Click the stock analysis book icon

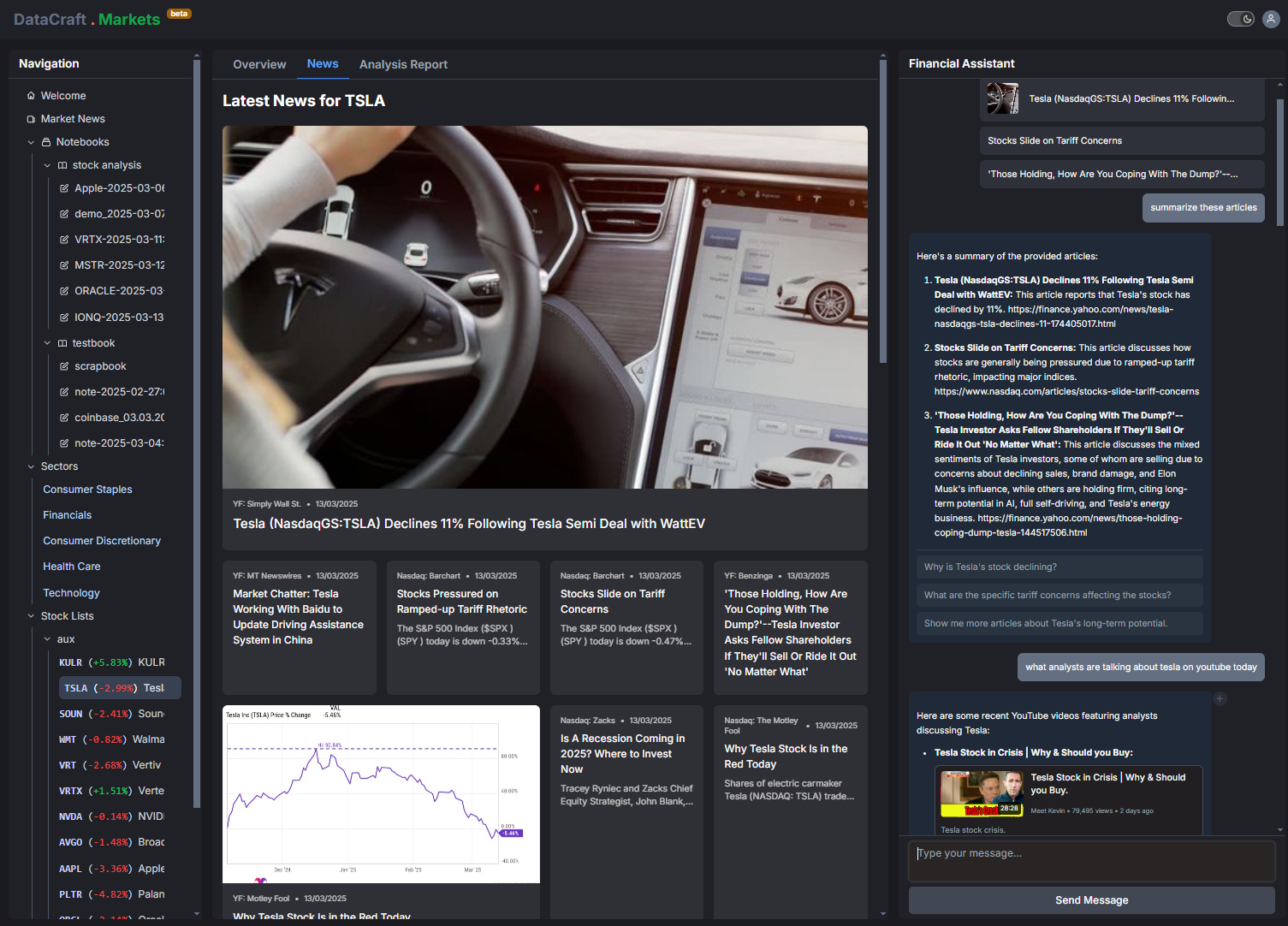62,165
